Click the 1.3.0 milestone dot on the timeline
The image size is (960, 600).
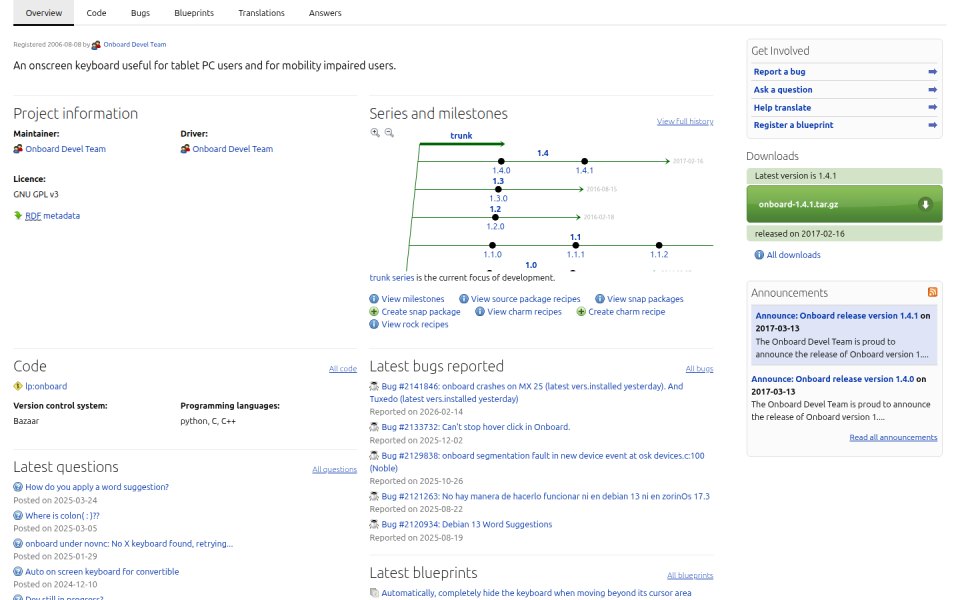coord(498,189)
